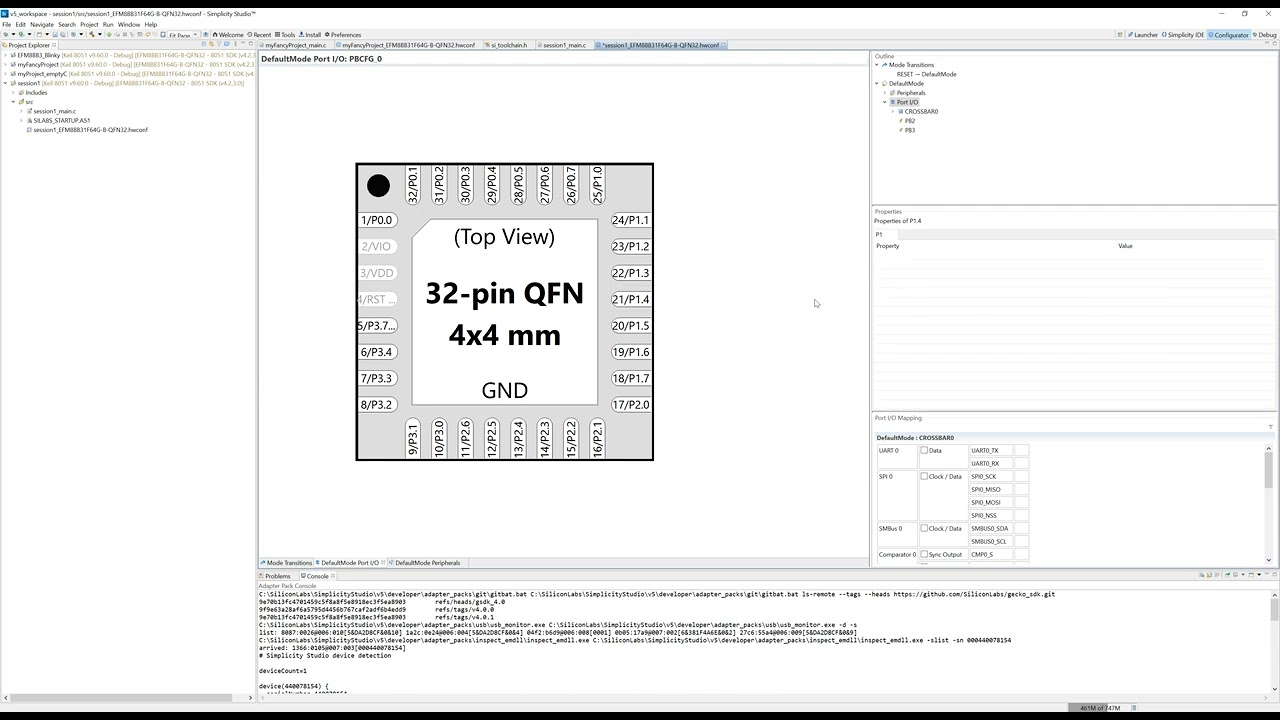Screen dimensions: 1280x720
Task: Select PB2 in the Outline tree
Action: [x=909, y=121]
